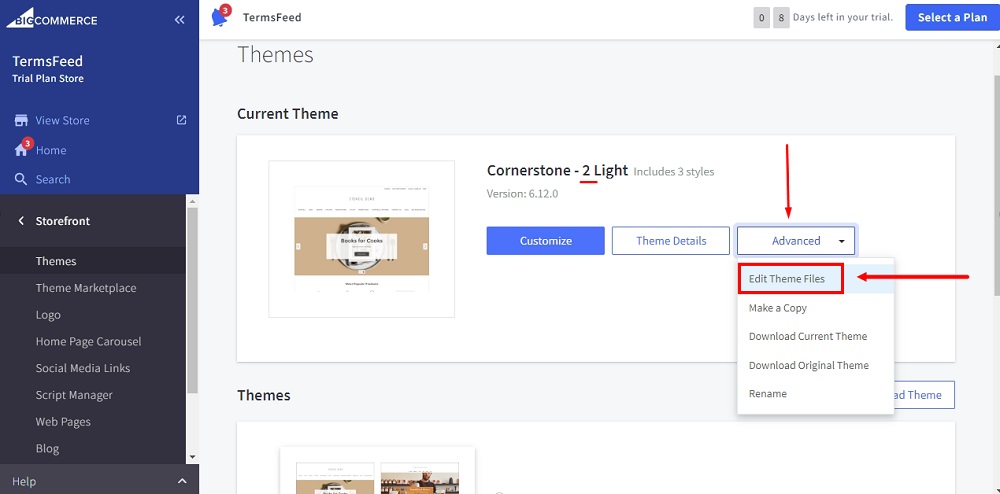Click Select a Plan button

pyautogui.click(x=952, y=17)
